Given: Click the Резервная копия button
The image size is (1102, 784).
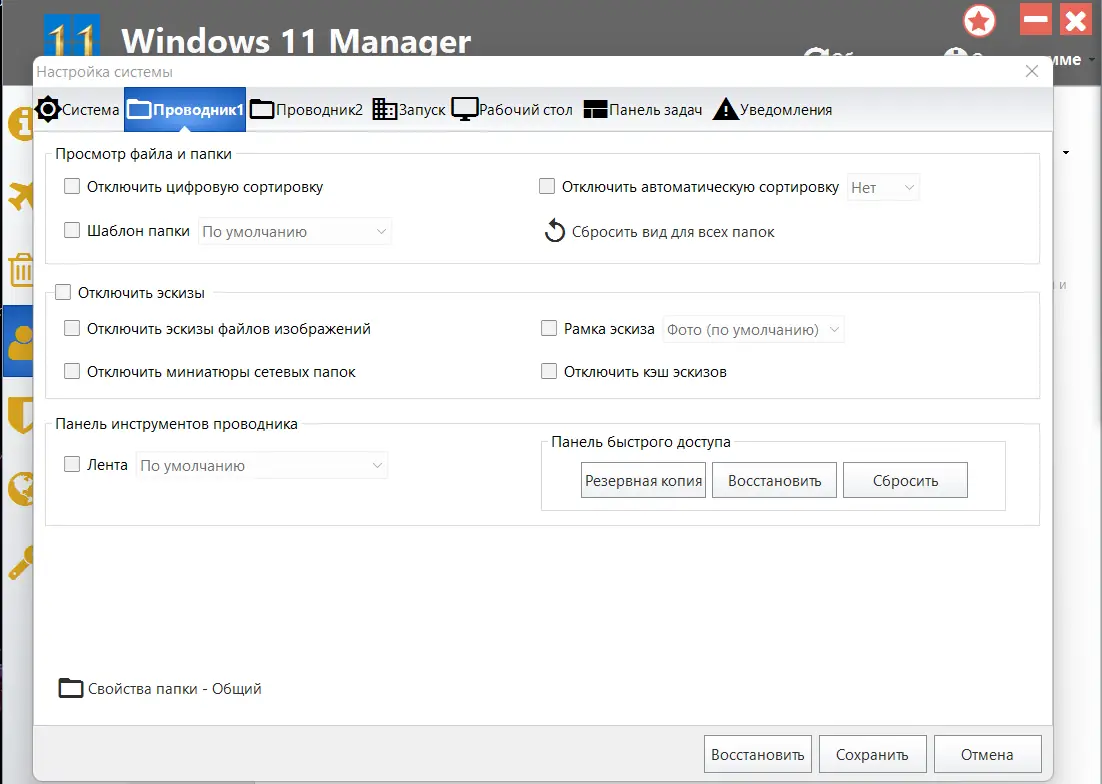Looking at the screenshot, I should pos(643,481).
